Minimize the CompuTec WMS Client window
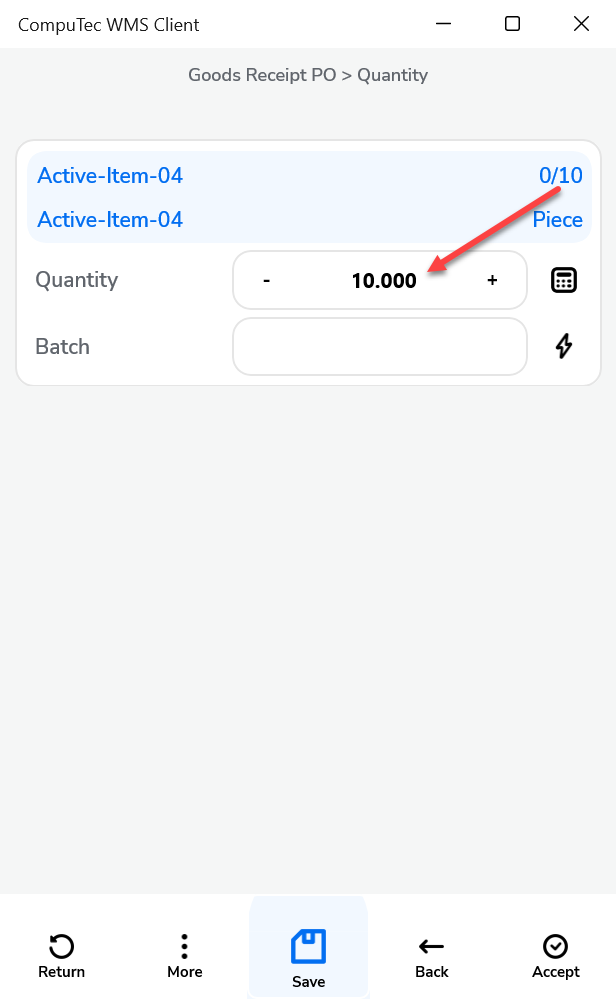 (443, 24)
